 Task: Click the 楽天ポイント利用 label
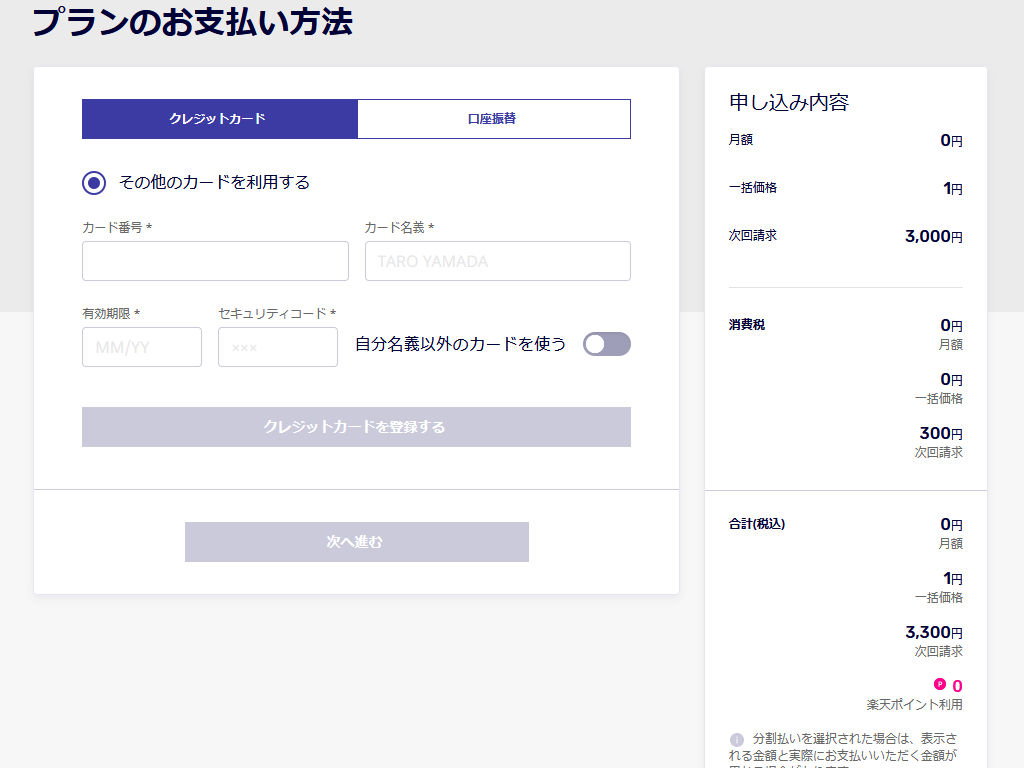point(914,705)
